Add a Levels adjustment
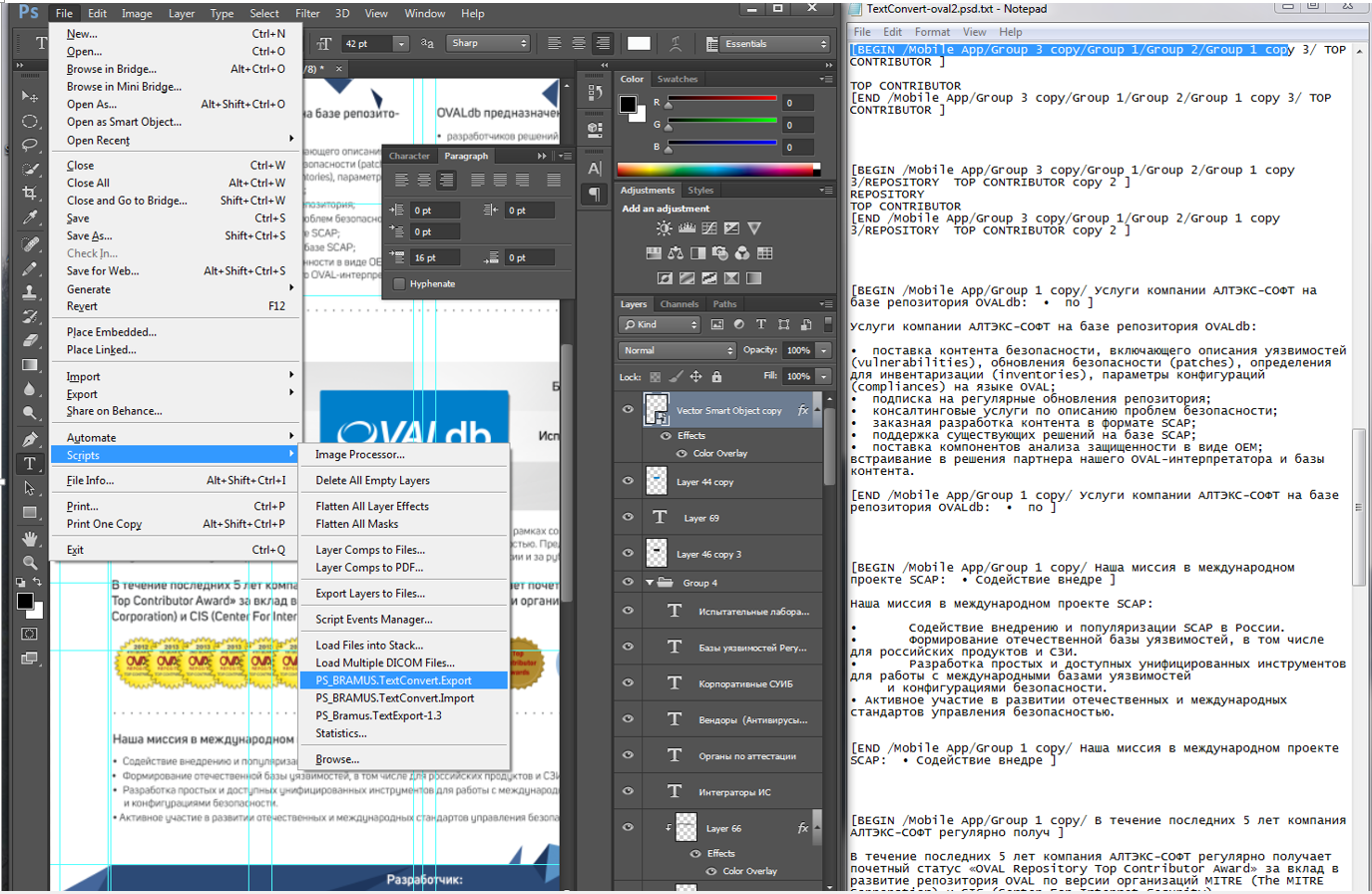The height and width of the screenshot is (894, 1372). click(x=686, y=228)
